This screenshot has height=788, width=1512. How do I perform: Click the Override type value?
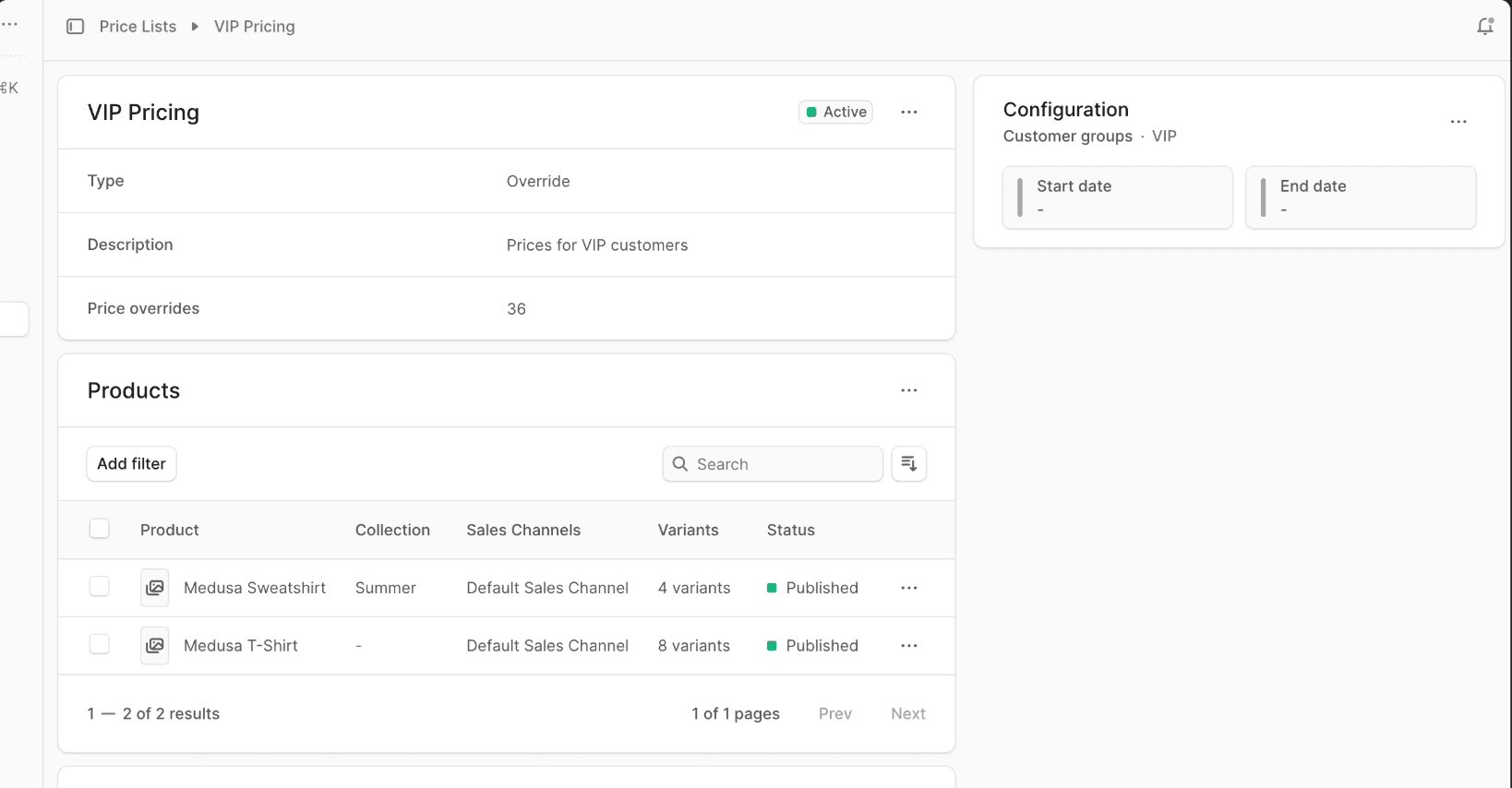pos(538,182)
